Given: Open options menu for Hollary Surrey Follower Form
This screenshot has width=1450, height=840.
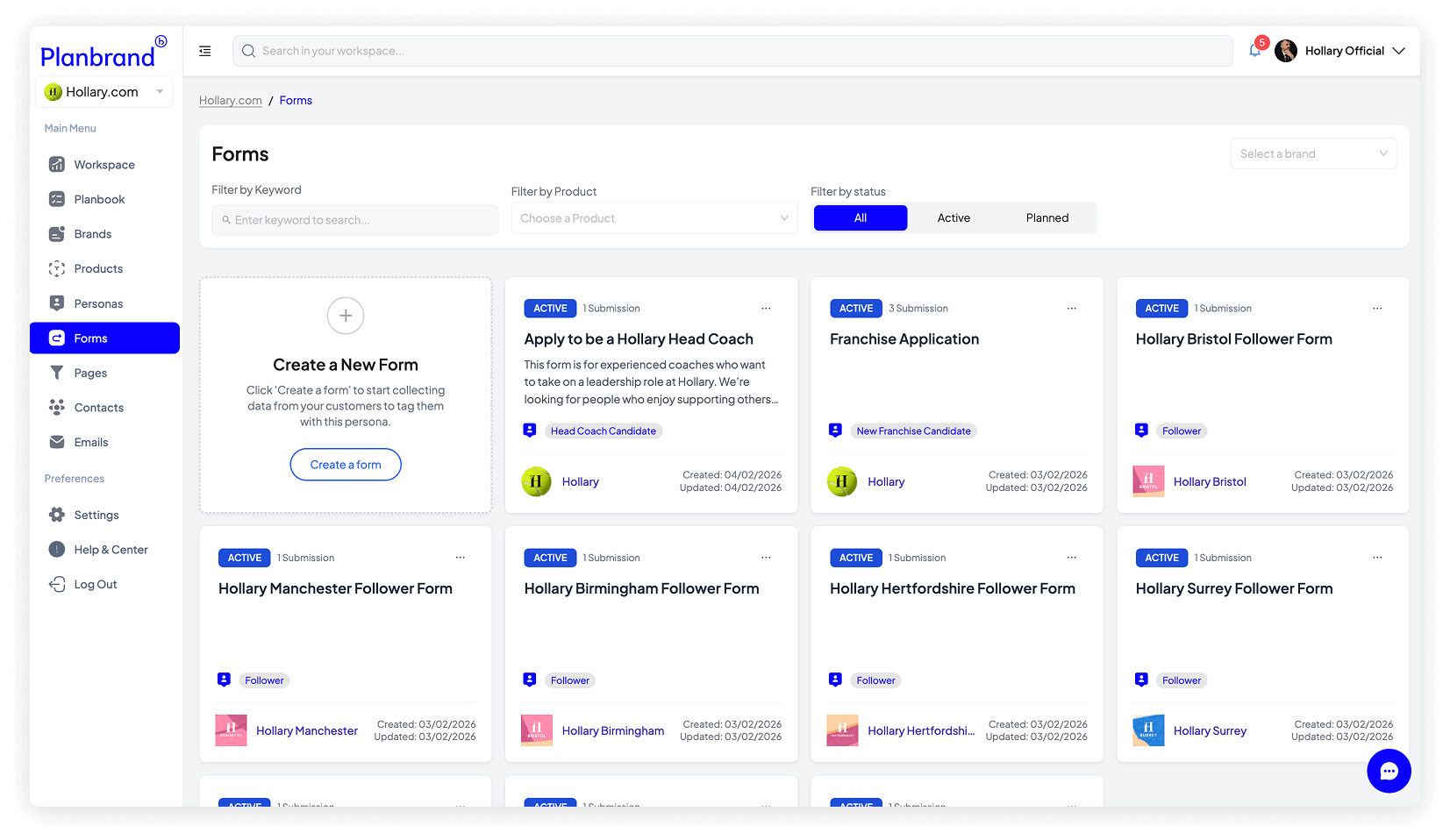Looking at the screenshot, I should [x=1376, y=558].
